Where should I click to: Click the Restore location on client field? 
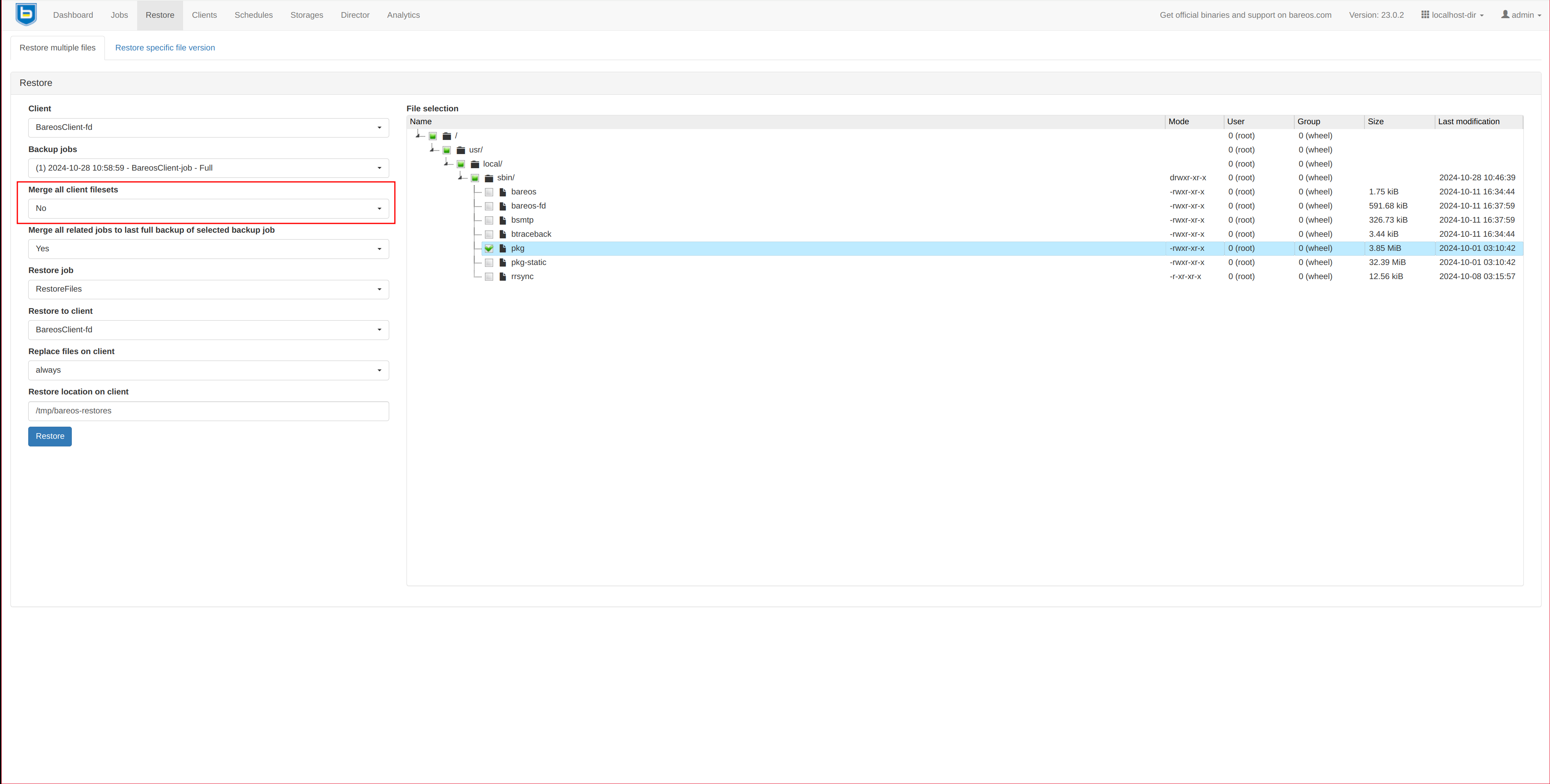(208, 411)
